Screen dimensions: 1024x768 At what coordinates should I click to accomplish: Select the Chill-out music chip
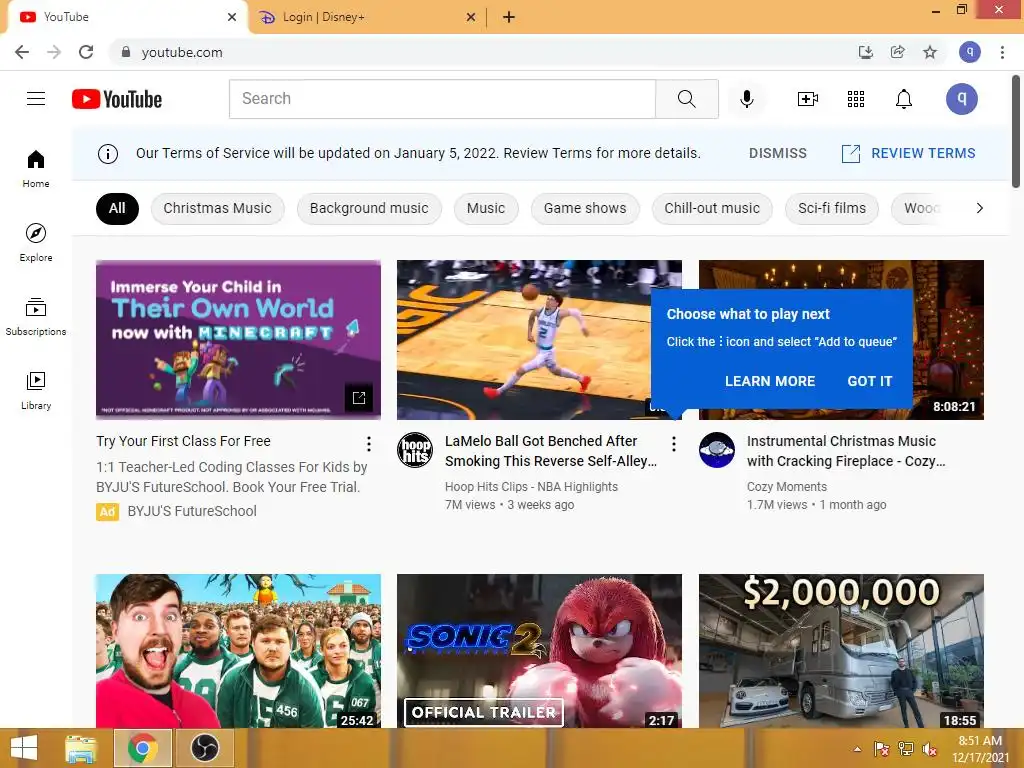[712, 208]
